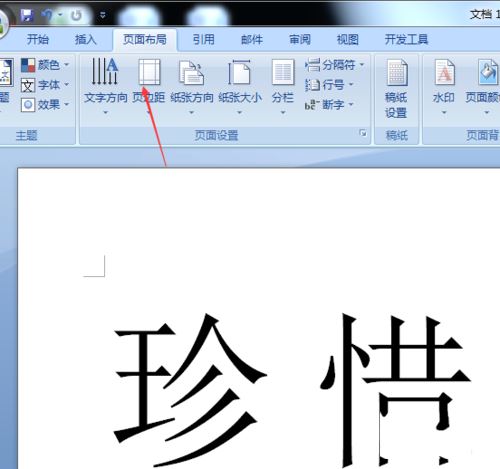Click the 页面颜色 paint bucket icon
This screenshot has width=500, height=469.
(488, 72)
